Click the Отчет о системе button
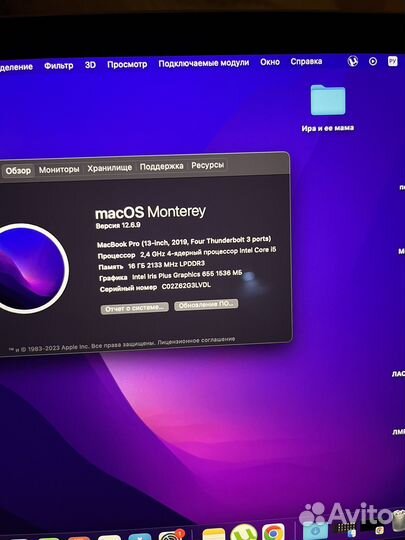 (135, 308)
